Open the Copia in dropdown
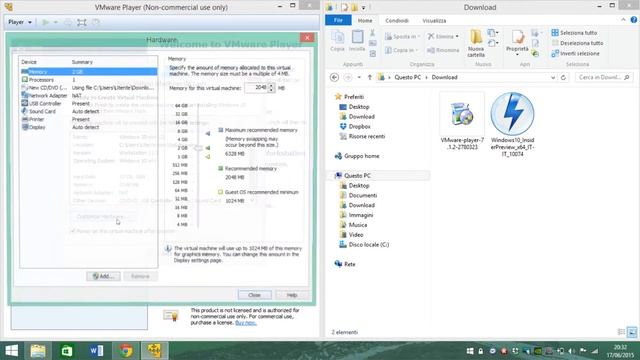 pyautogui.click(x=401, y=50)
